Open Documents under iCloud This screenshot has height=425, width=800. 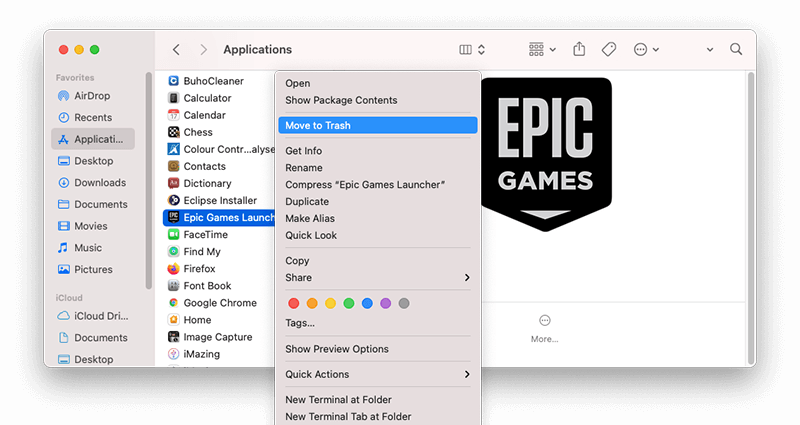[93, 338]
